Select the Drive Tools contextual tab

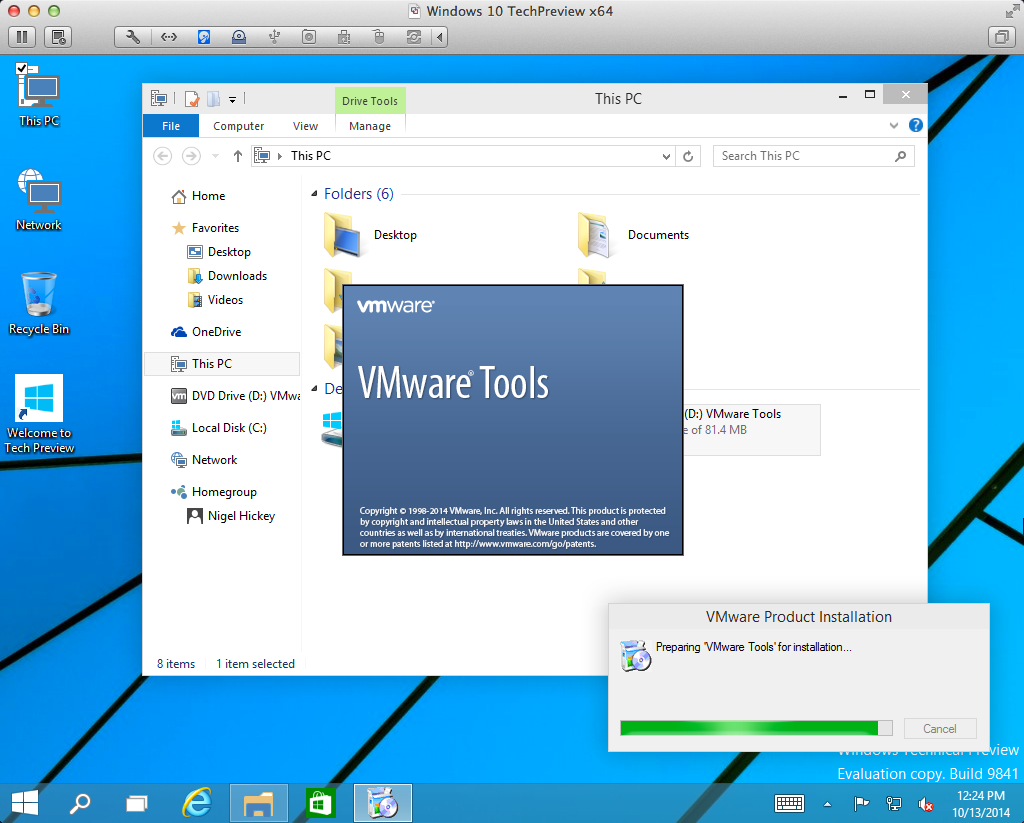(x=370, y=101)
